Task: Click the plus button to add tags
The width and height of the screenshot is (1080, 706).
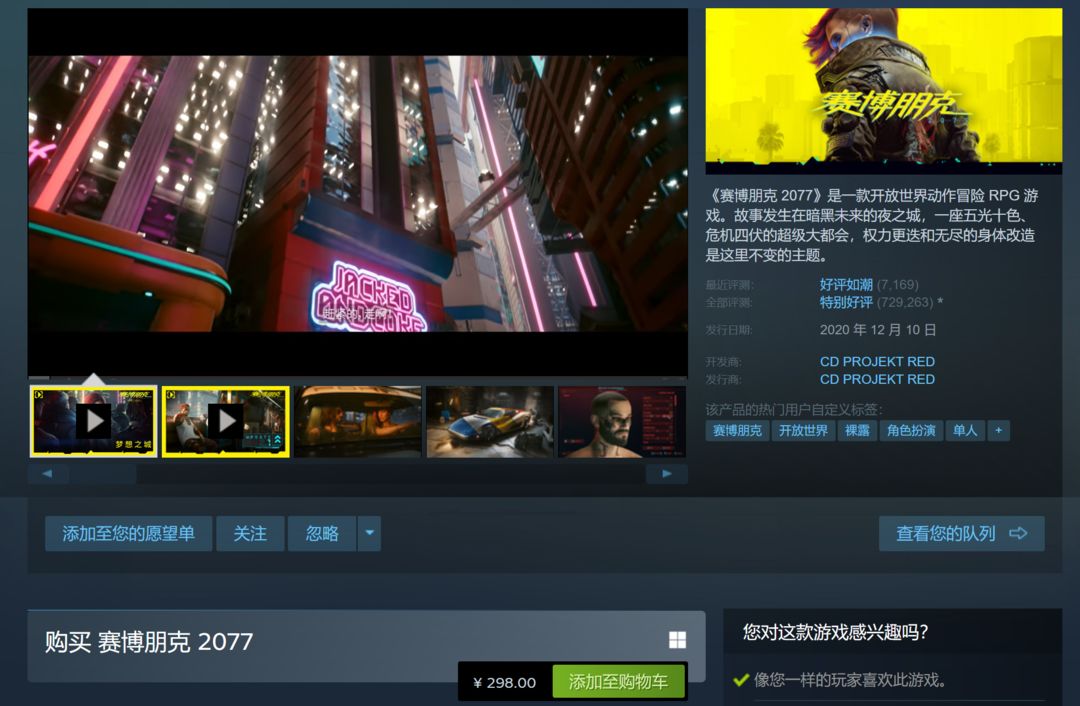Action: pos(999,430)
